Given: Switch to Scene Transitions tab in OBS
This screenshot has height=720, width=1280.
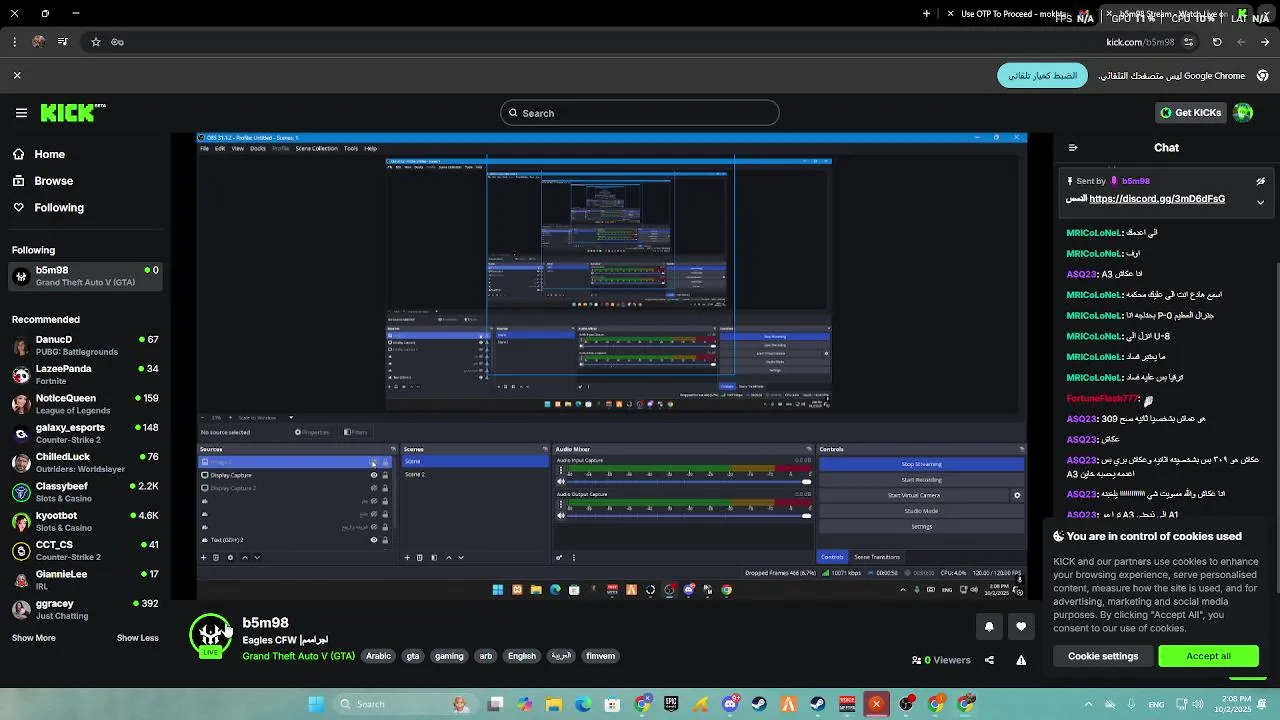Looking at the screenshot, I should tap(877, 557).
